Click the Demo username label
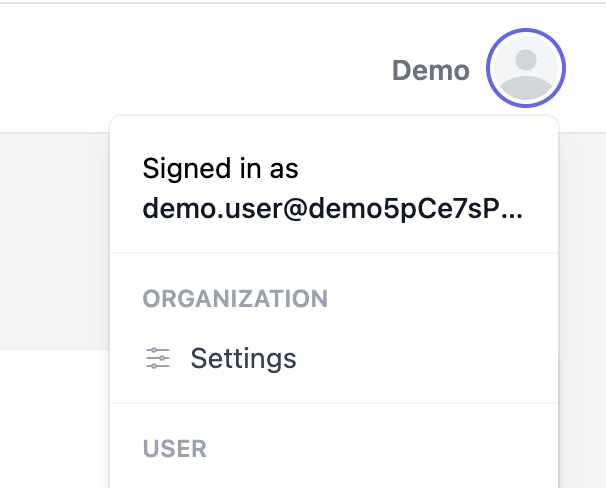Screen dimensions: 606x488 click(430, 71)
